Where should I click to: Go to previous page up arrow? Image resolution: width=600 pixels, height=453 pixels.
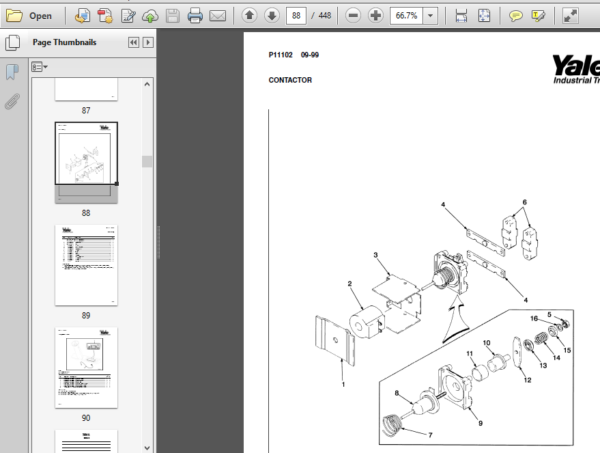click(x=249, y=16)
